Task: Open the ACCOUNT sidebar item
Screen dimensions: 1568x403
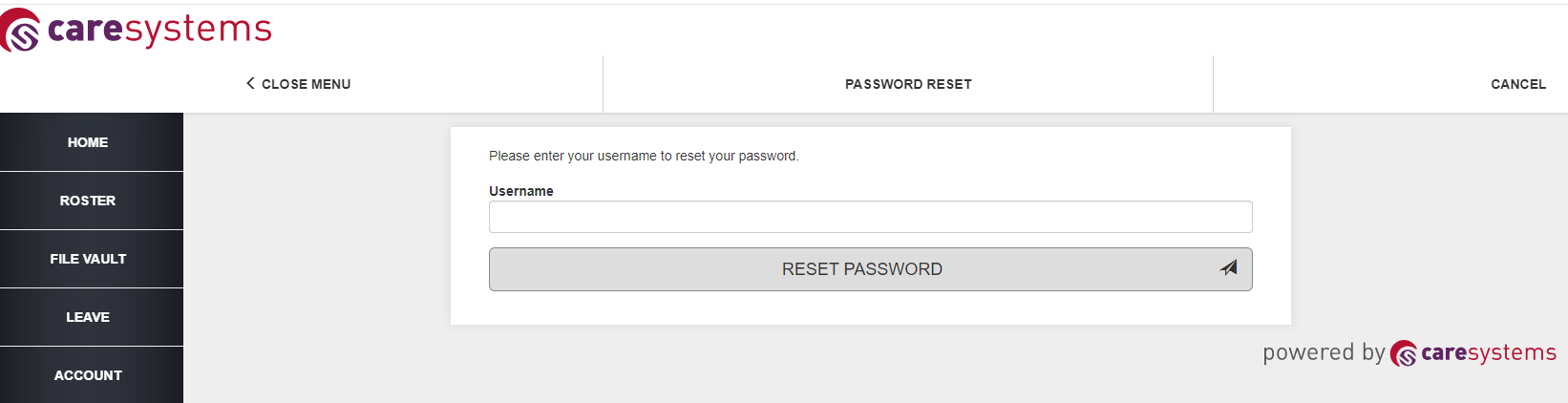Action: pyautogui.click(x=88, y=375)
